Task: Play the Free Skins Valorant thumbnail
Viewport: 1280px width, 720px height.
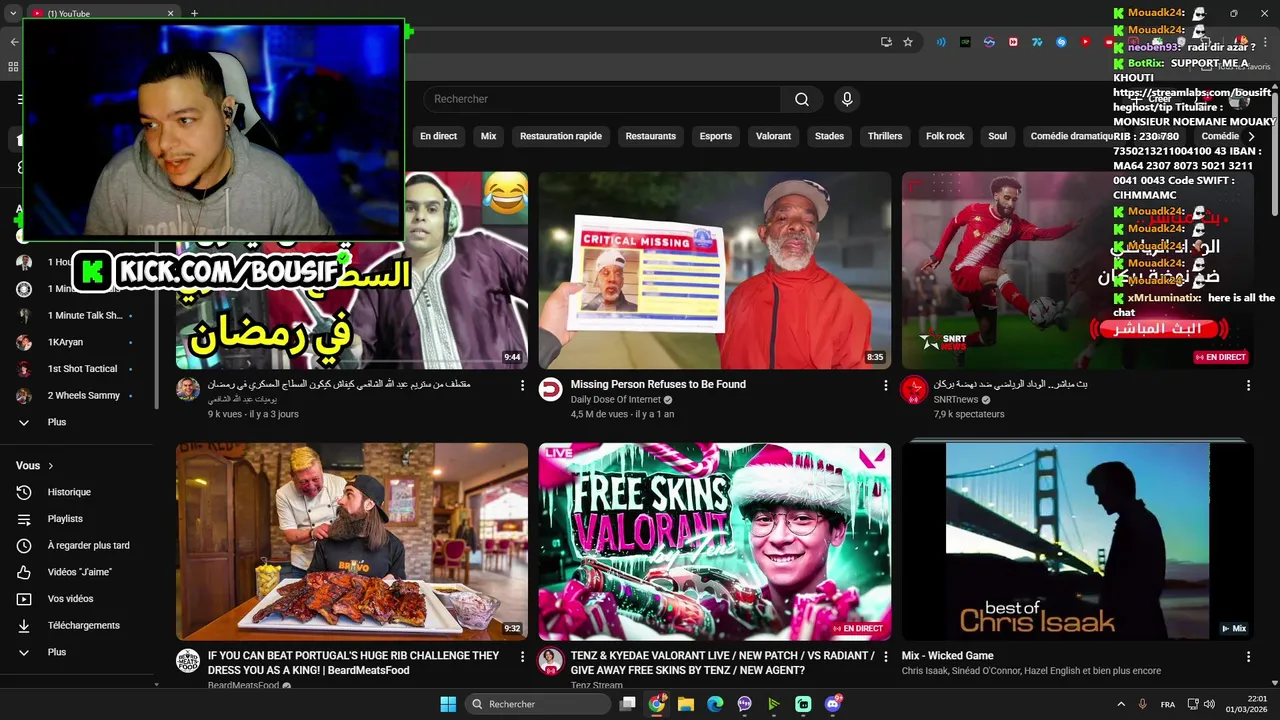Action: (714, 541)
